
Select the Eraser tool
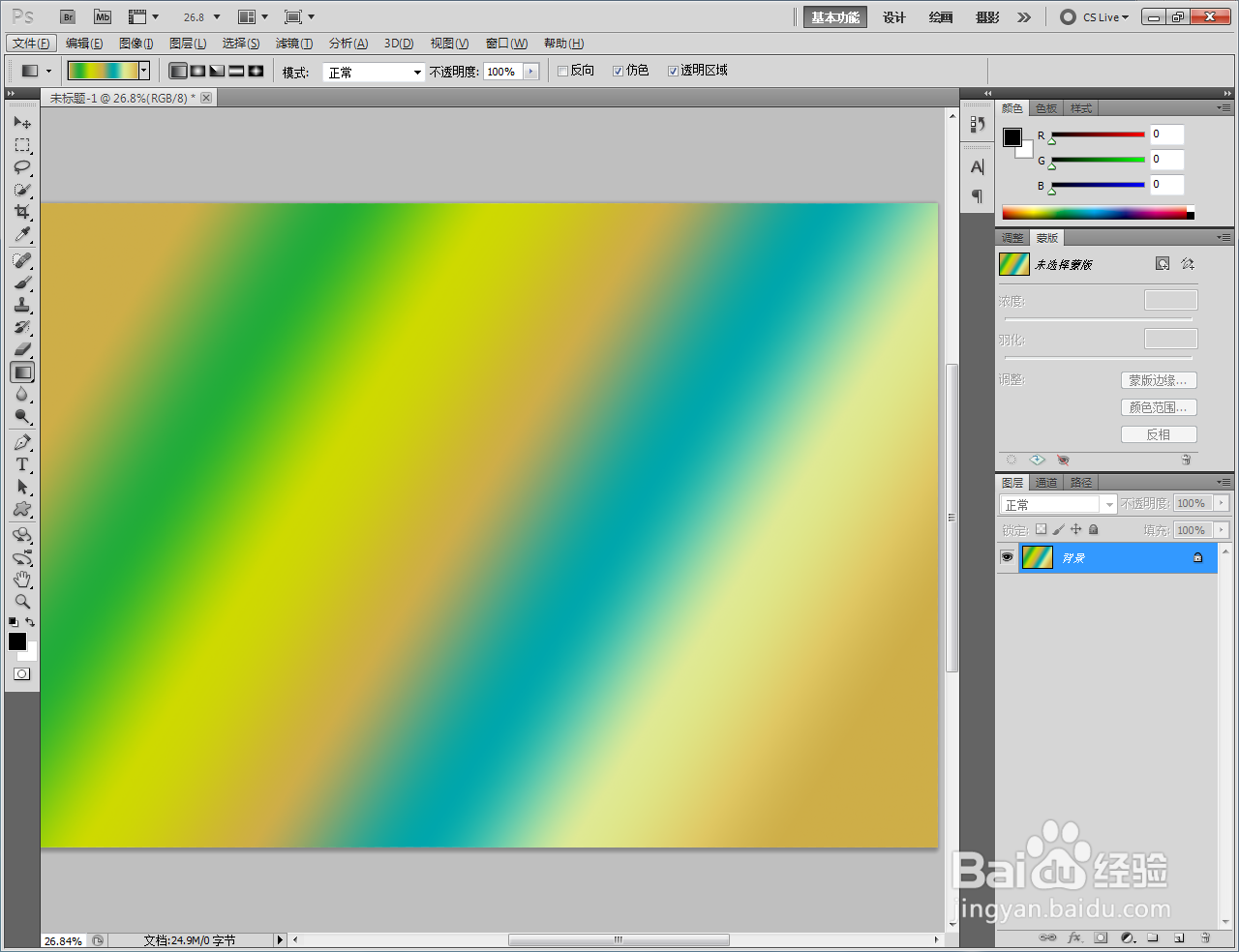click(x=22, y=349)
